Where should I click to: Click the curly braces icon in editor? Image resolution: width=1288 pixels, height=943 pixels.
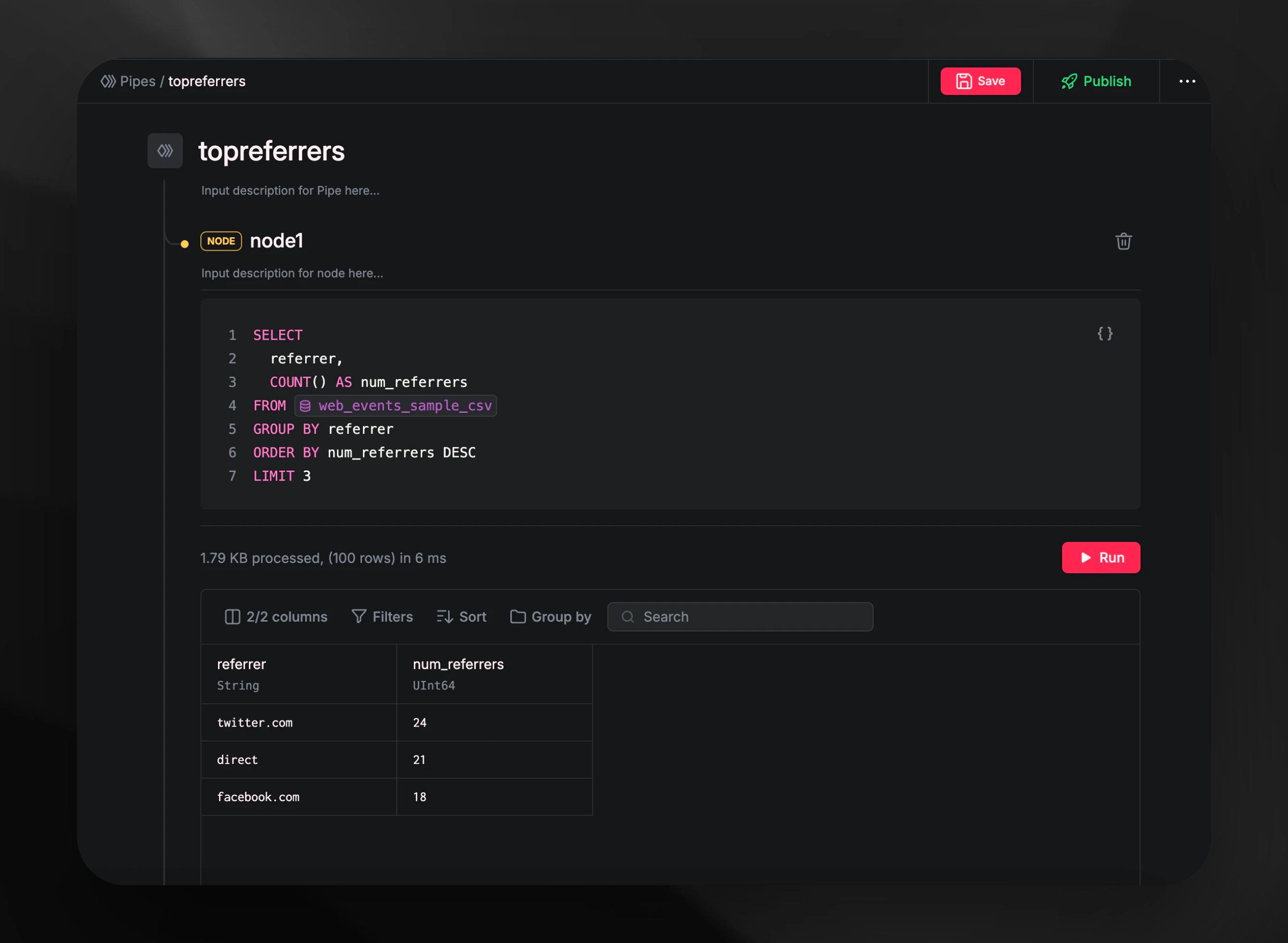click(1105, 334)
